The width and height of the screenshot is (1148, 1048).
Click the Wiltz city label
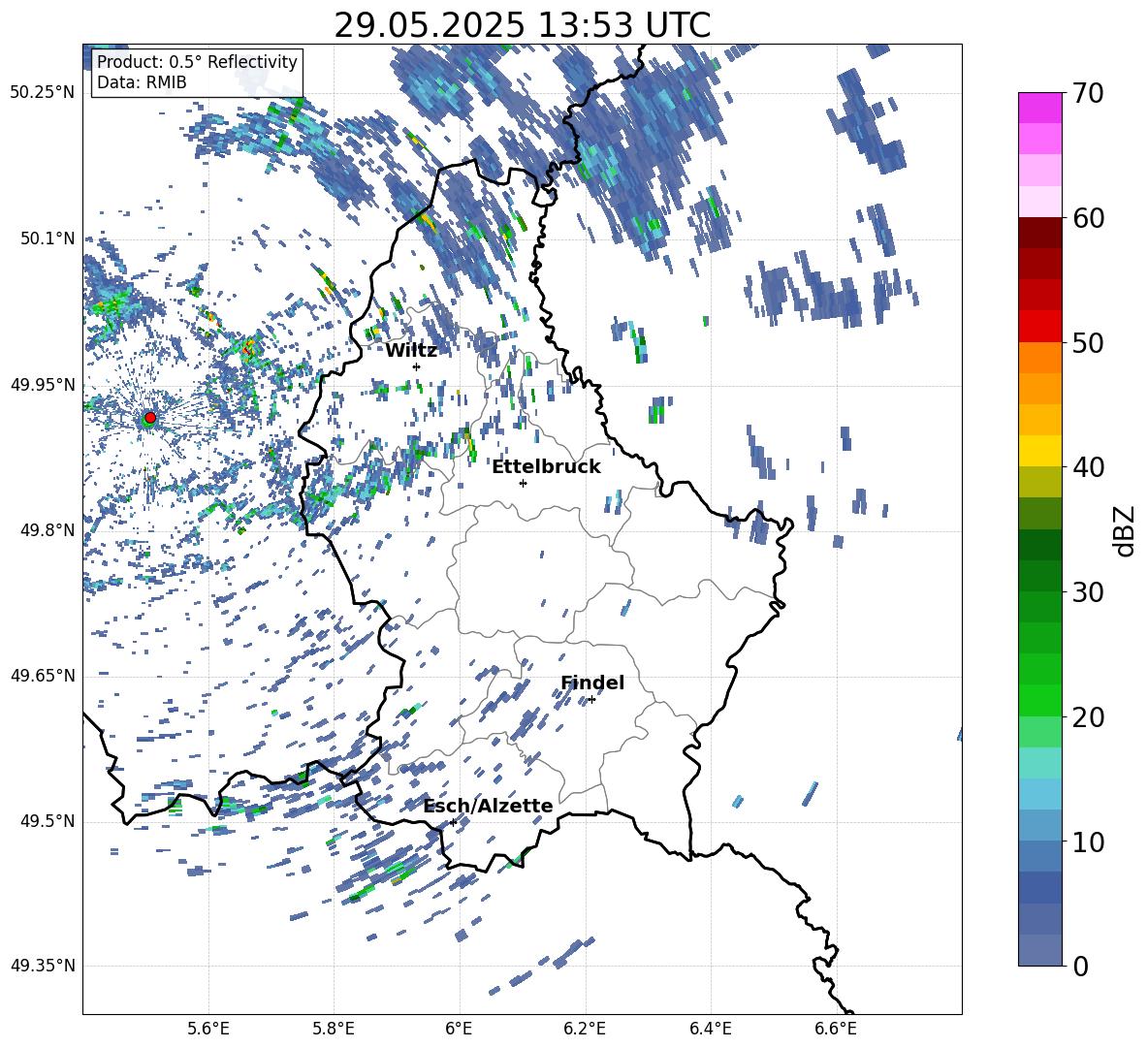pos(411,351)
